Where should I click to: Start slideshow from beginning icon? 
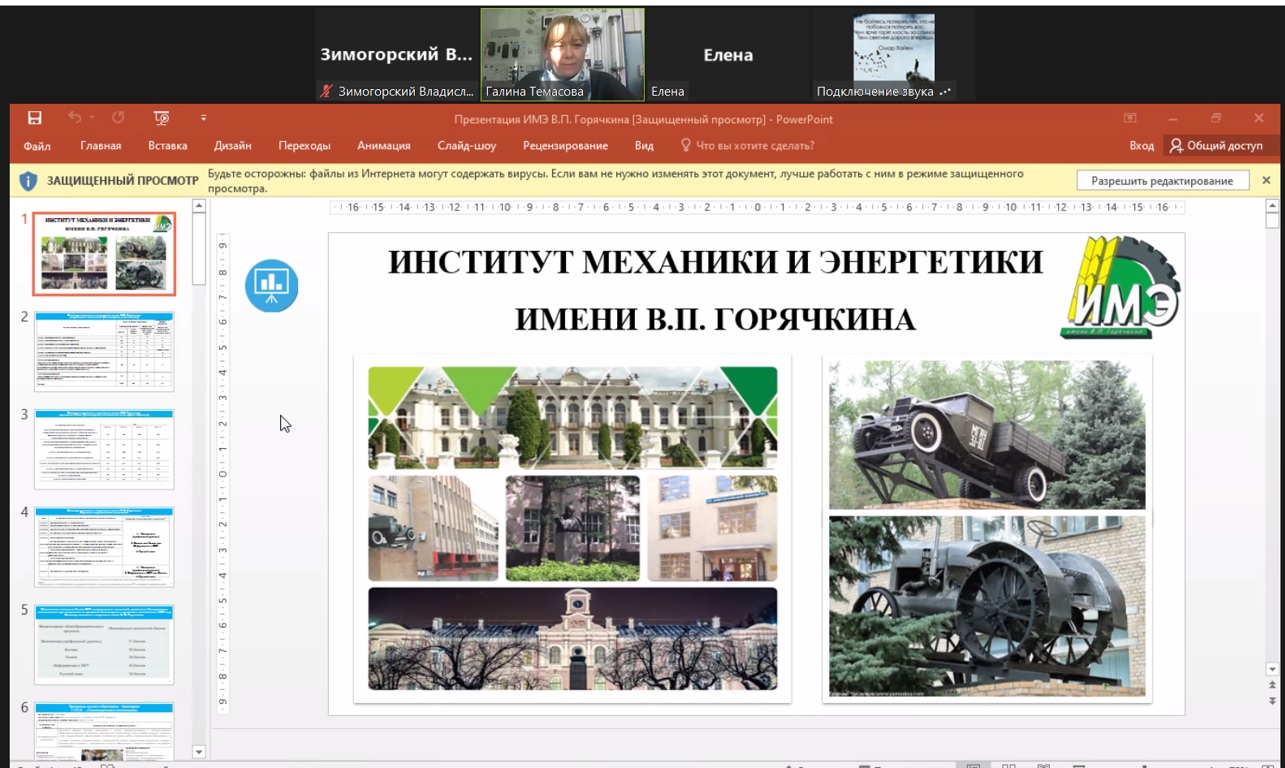pyautogui.click(x=161, y=118)
